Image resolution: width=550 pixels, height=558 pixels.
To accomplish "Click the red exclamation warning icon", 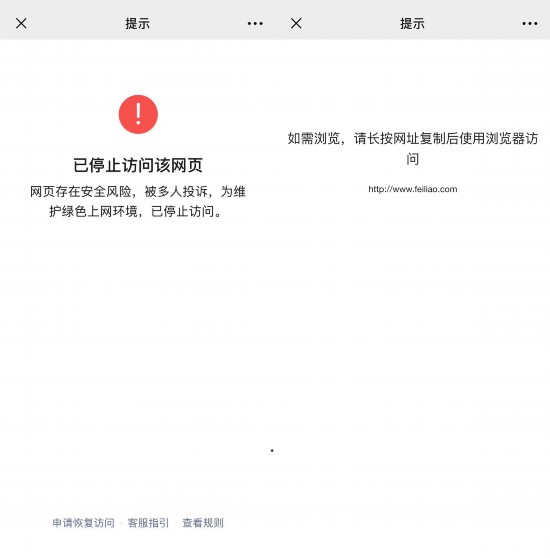I will 138,114.
